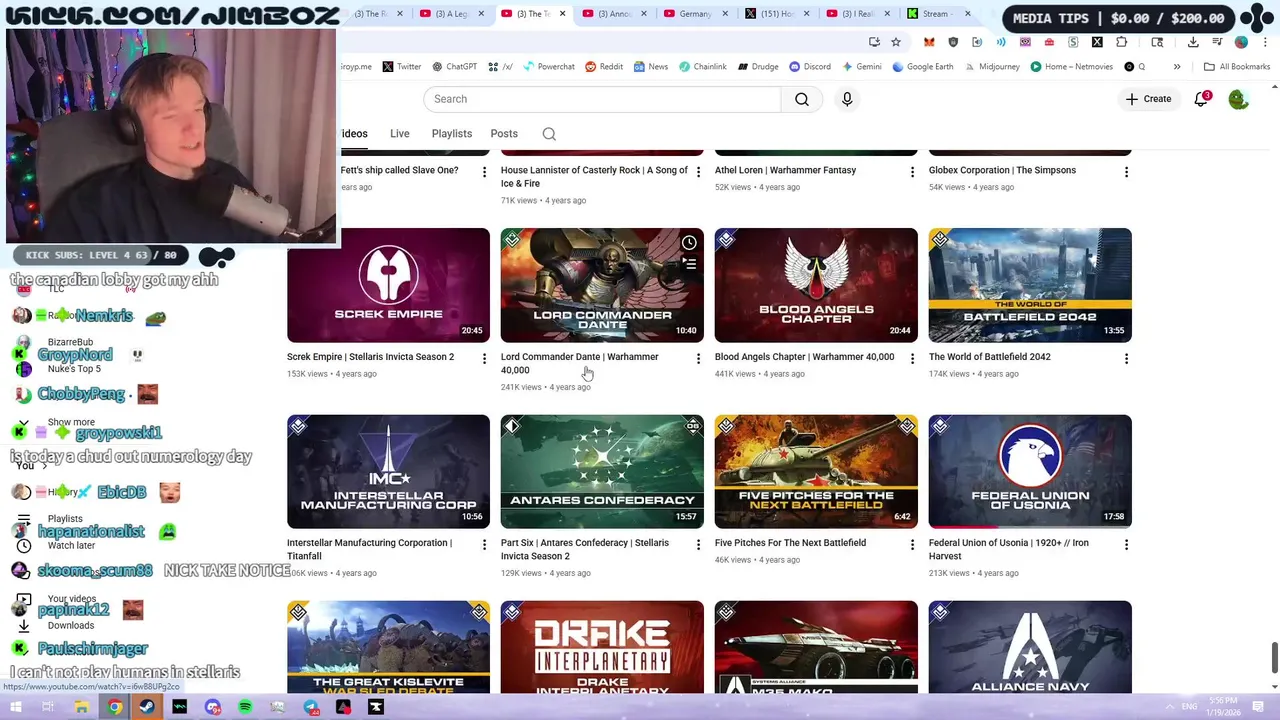Click Add to queue icon on Dante thumbnail
The width and height of the screenshot is (1280, 720).
tap(689, 264)
